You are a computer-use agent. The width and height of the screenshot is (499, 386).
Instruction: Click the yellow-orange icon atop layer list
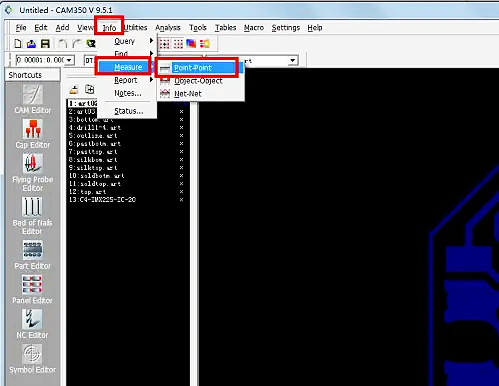74,89
